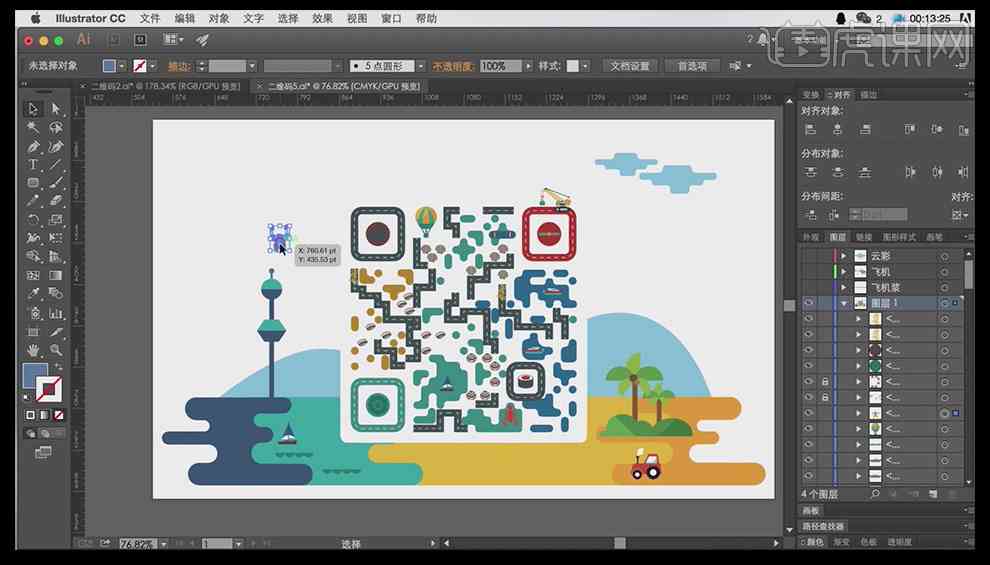Screen dimensions: 990x565
Task: Hide the first sublayer under 图层 1
Action: pyautogui.click(x=809, y=319)
